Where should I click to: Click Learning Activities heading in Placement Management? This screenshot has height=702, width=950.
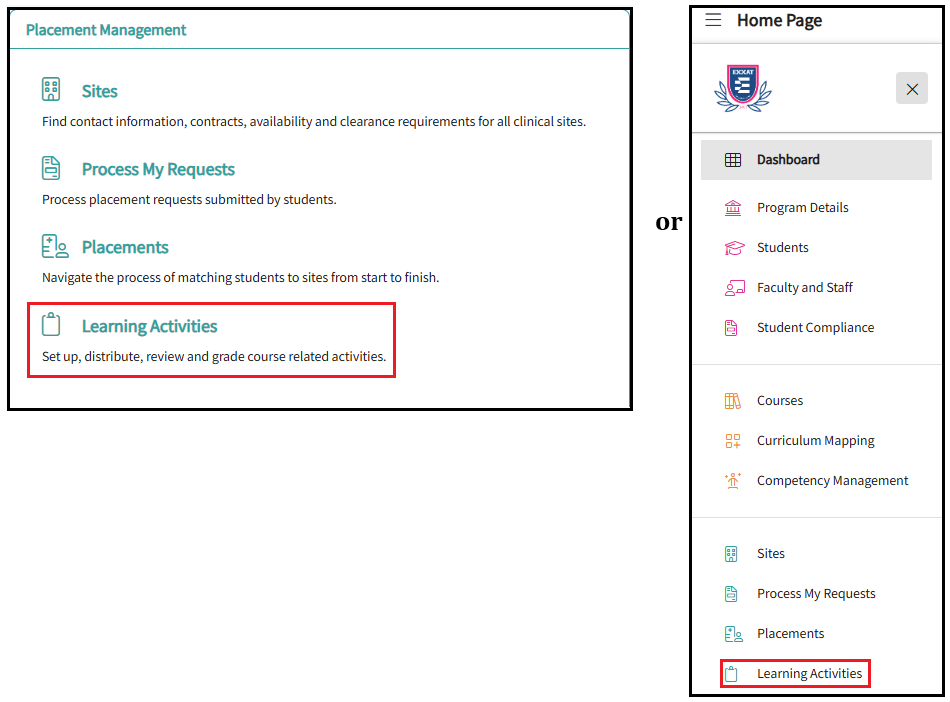149,326
